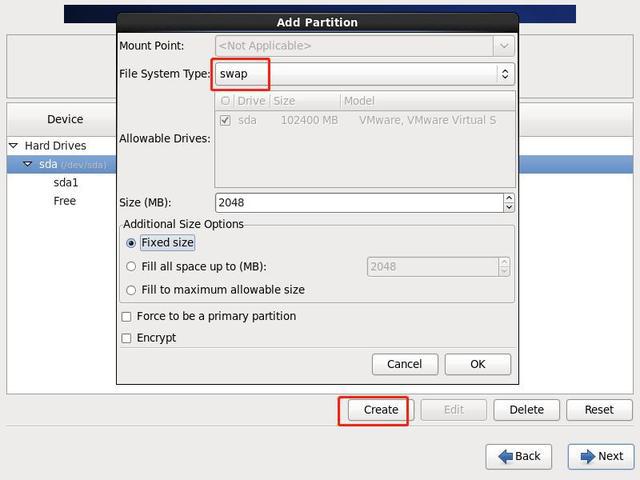
Task: Collapse the Hard Drives tree node
Action: click(14, 146)
